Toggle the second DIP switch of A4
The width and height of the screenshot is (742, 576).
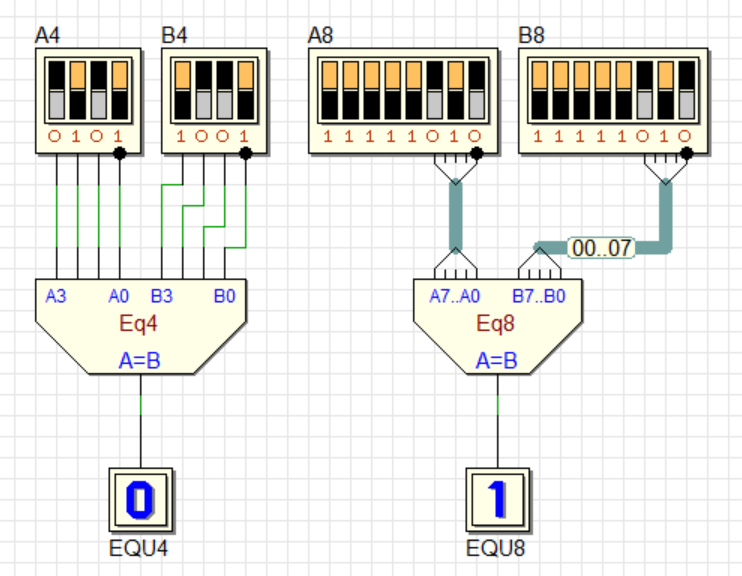(x=78, y=90)
